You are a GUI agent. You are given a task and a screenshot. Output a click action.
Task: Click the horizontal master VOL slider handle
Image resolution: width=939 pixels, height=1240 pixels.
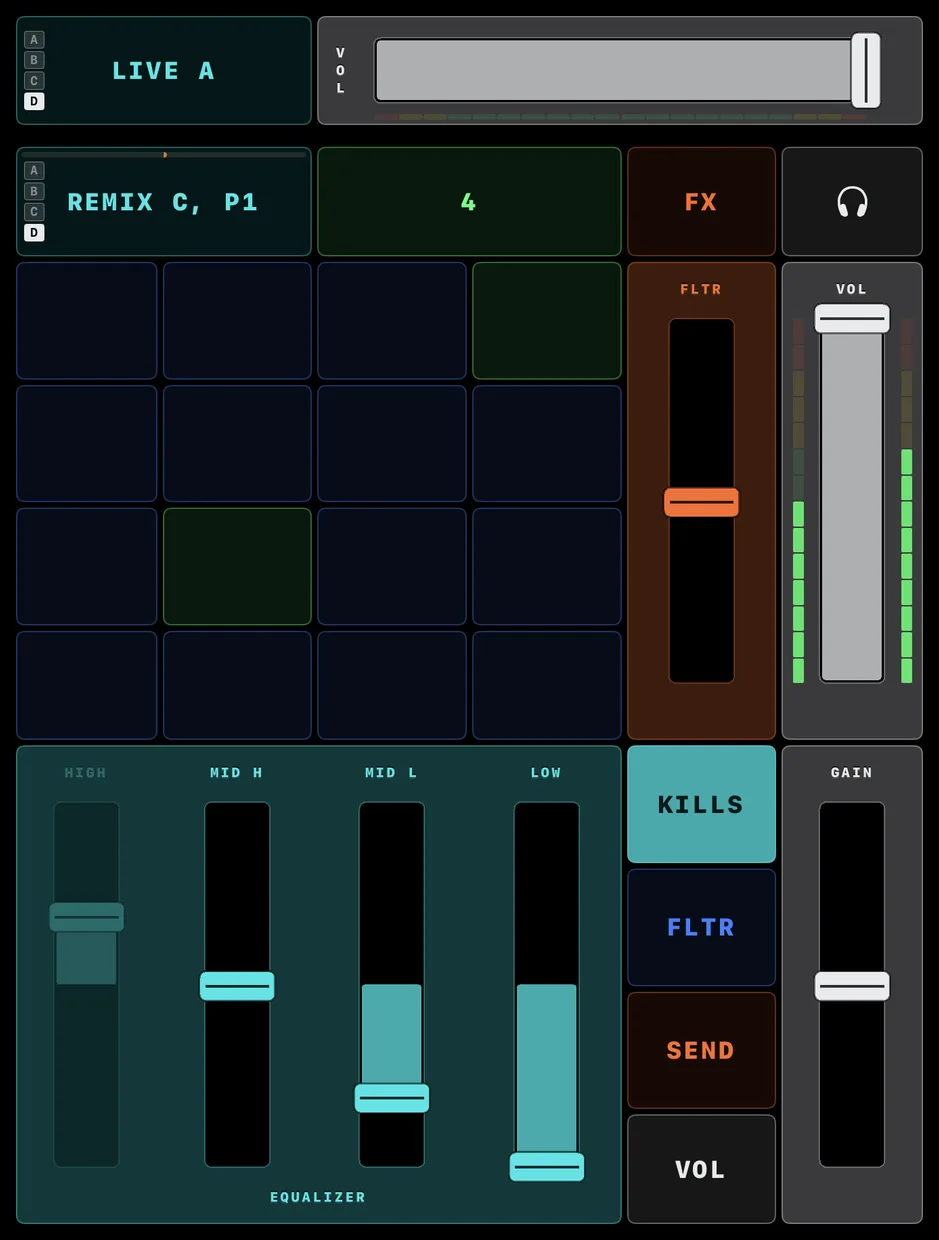(x=866, y=70)
